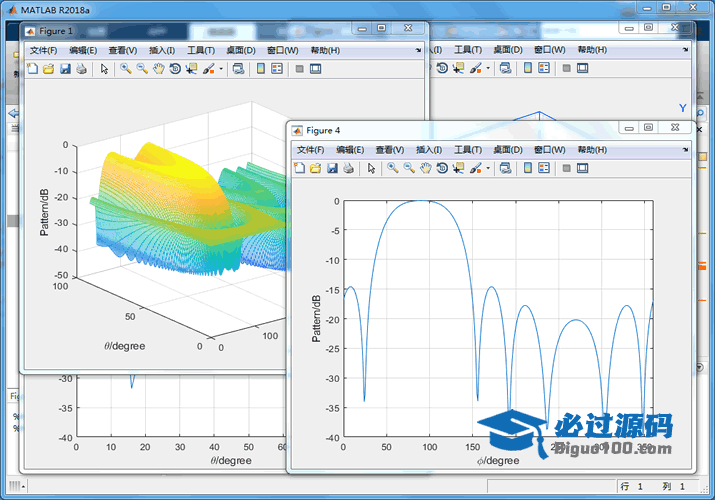
Task: Insert Legend icon in Figure 4 toolbar
Action: pyautogui.click(x=544, y=168)
